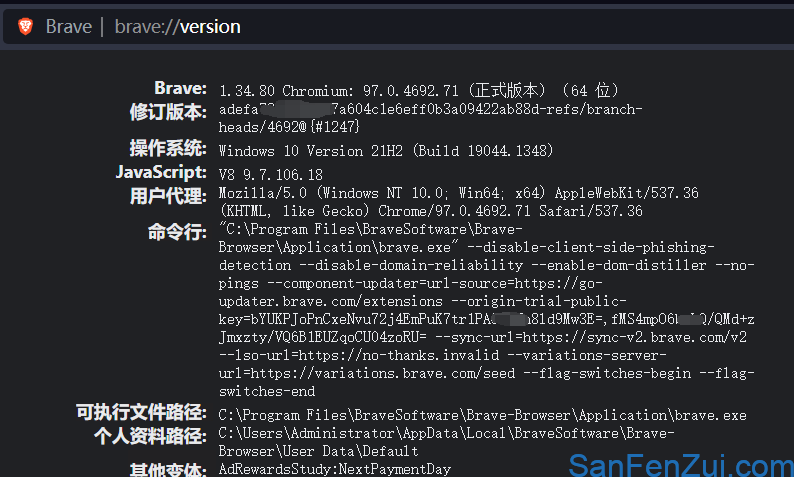Click the Browser\User Data\Default text

tap(319, 451)
